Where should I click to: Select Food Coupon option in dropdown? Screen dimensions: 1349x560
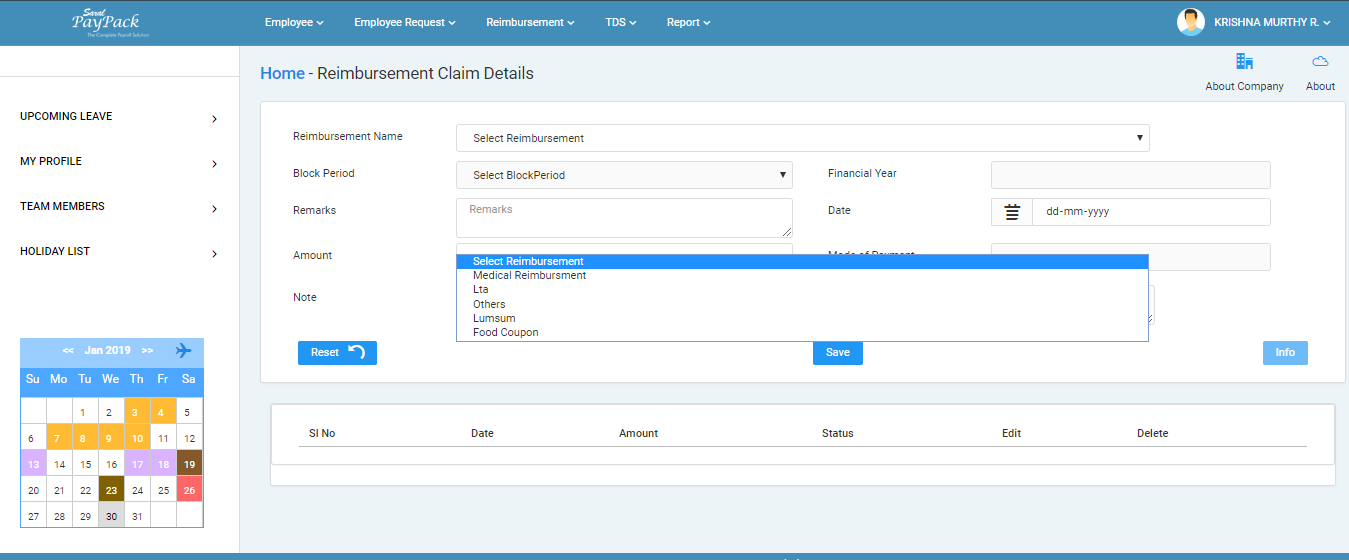[505, 332]
